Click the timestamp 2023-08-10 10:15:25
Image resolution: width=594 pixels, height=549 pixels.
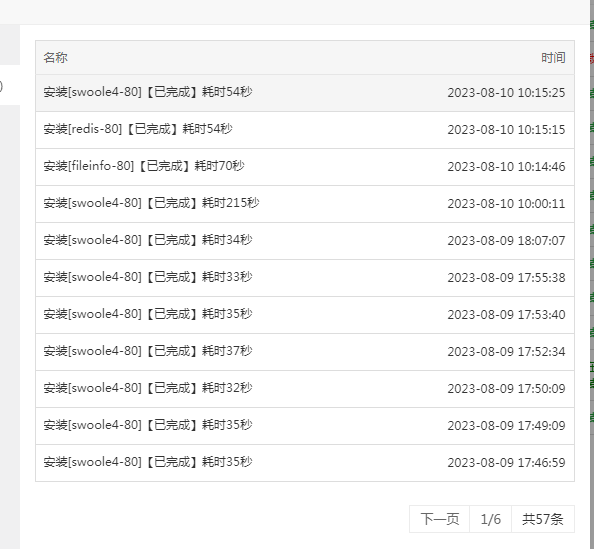tap(506, 93)
